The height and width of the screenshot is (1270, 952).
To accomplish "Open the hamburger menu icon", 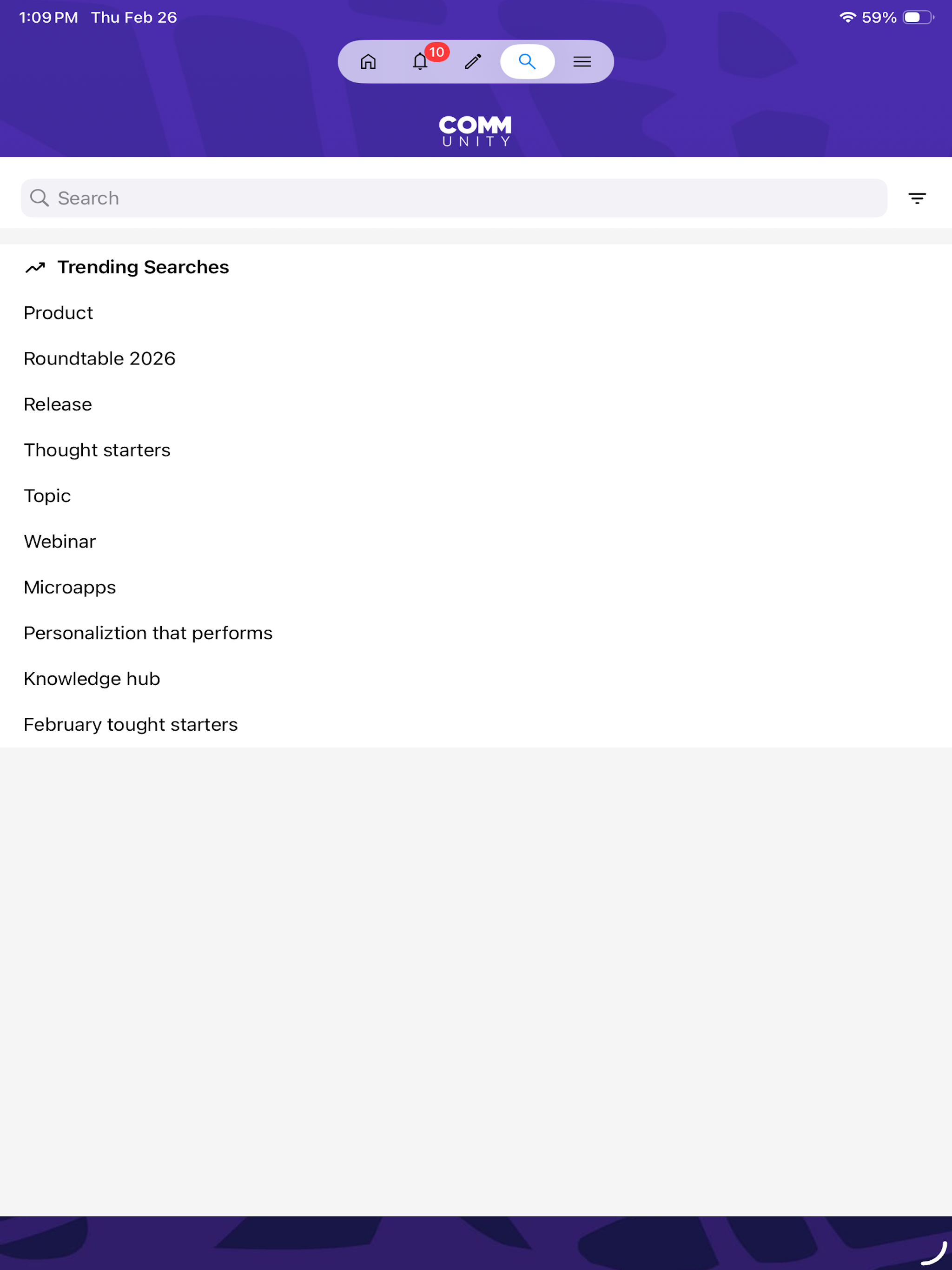I will (x=582, y=61).
